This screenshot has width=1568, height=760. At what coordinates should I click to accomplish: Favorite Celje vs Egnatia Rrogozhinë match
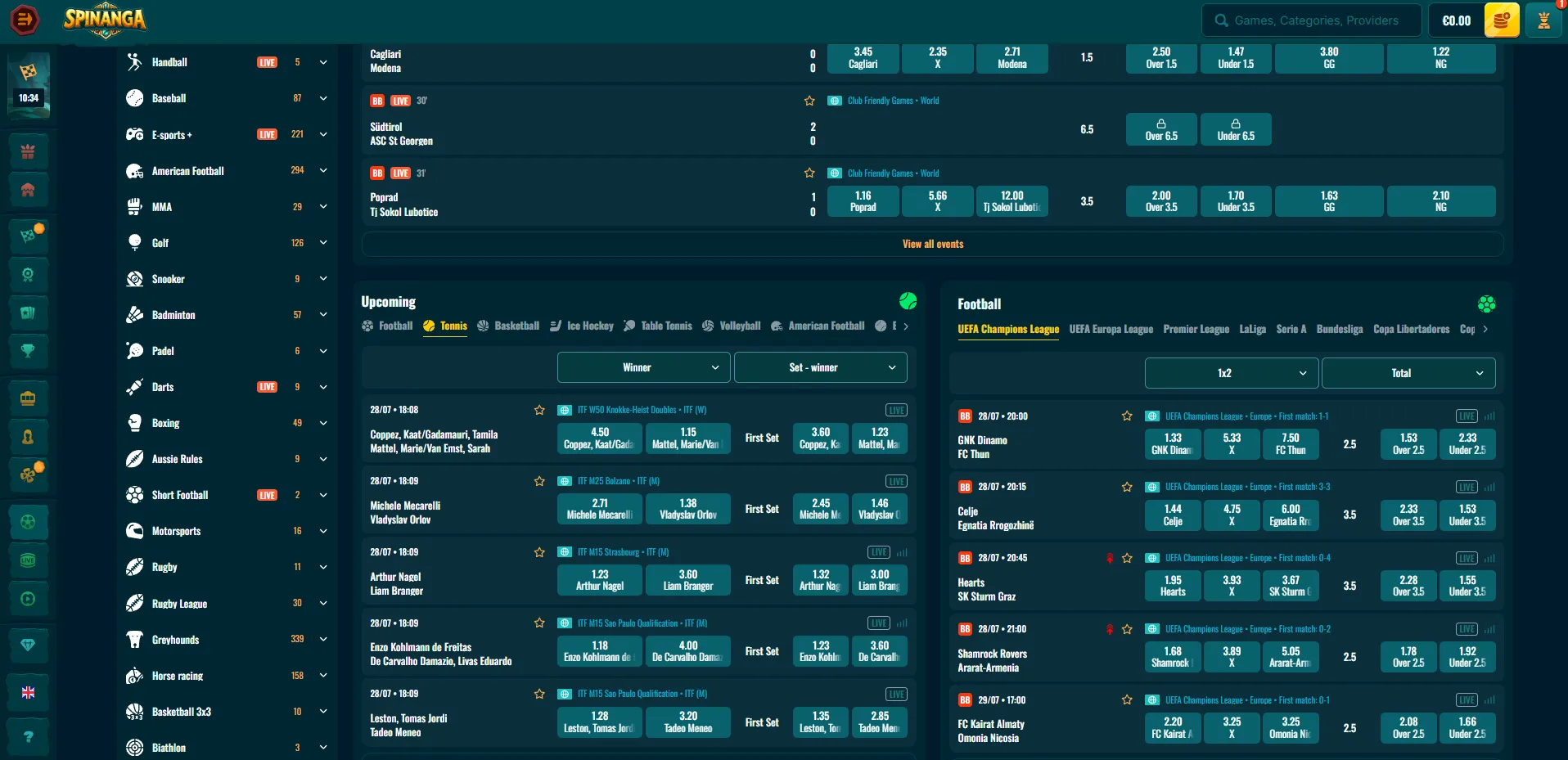point(1127,487)
